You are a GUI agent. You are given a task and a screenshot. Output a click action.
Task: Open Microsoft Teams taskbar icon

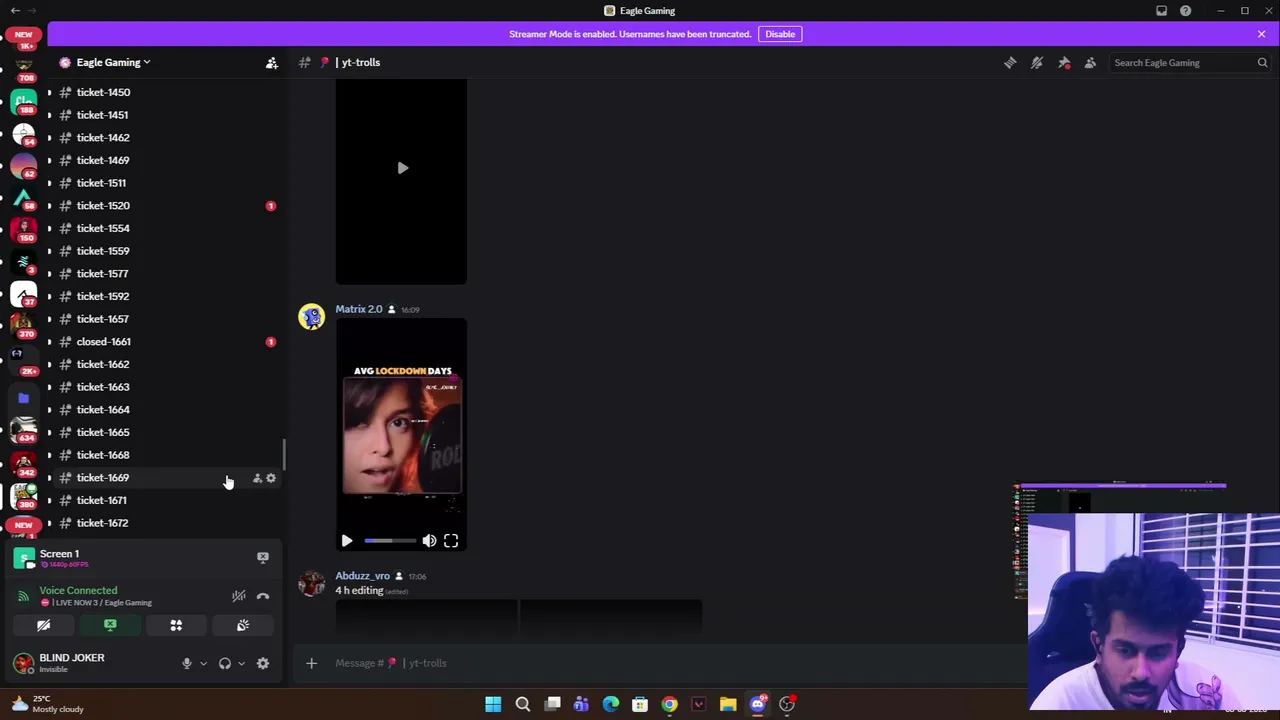(x=581, y=704)
